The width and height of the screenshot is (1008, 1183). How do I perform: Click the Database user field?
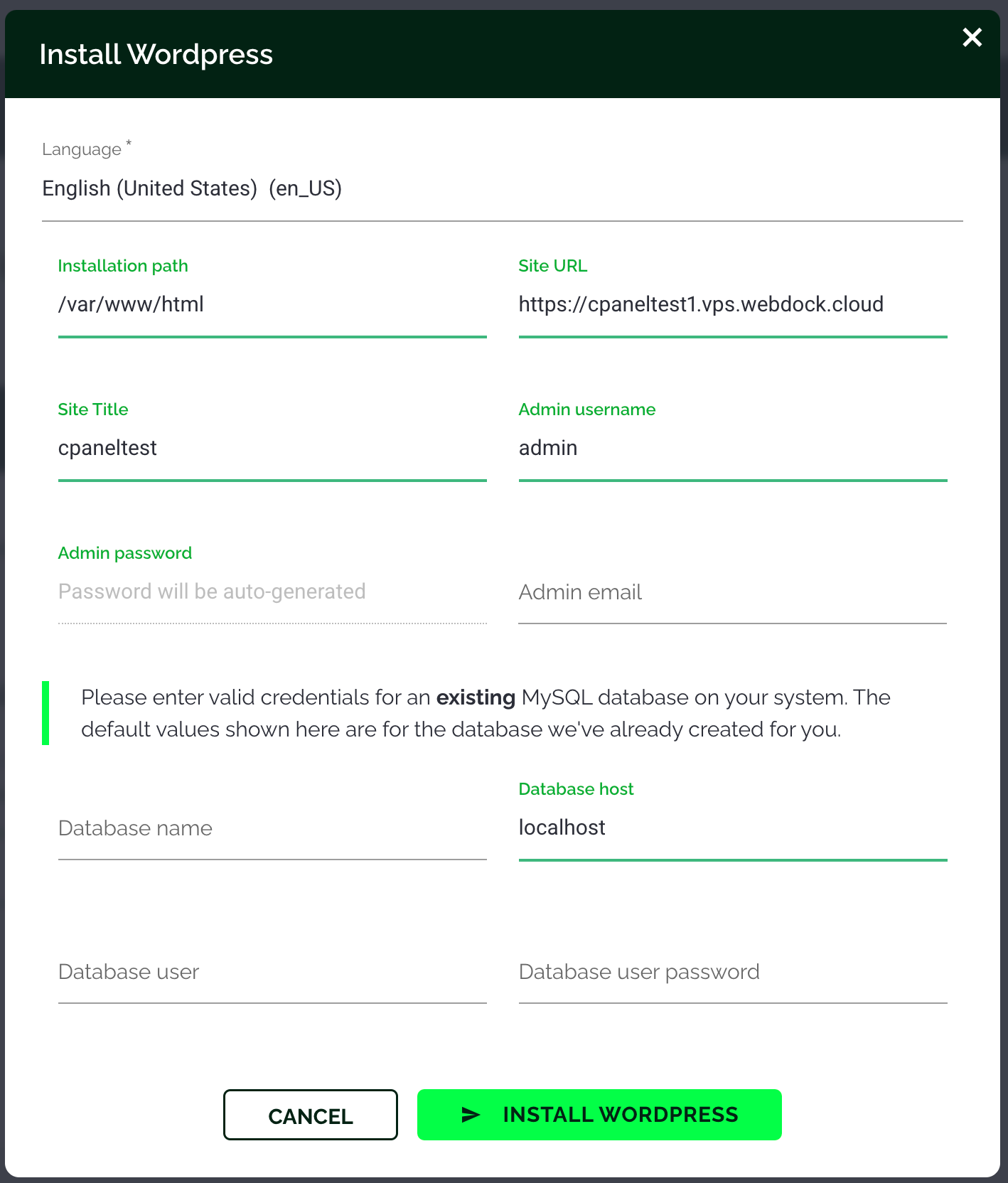tap(272, 973)
